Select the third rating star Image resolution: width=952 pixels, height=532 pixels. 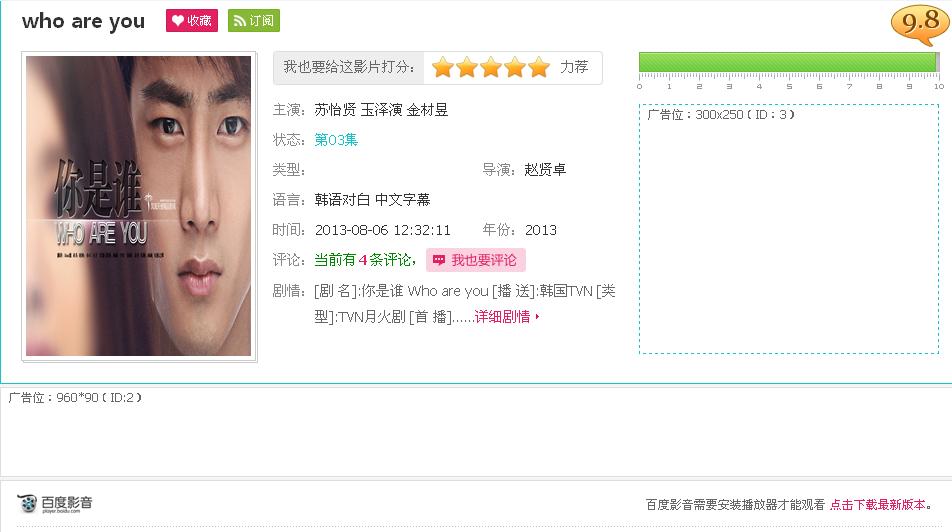491,67
